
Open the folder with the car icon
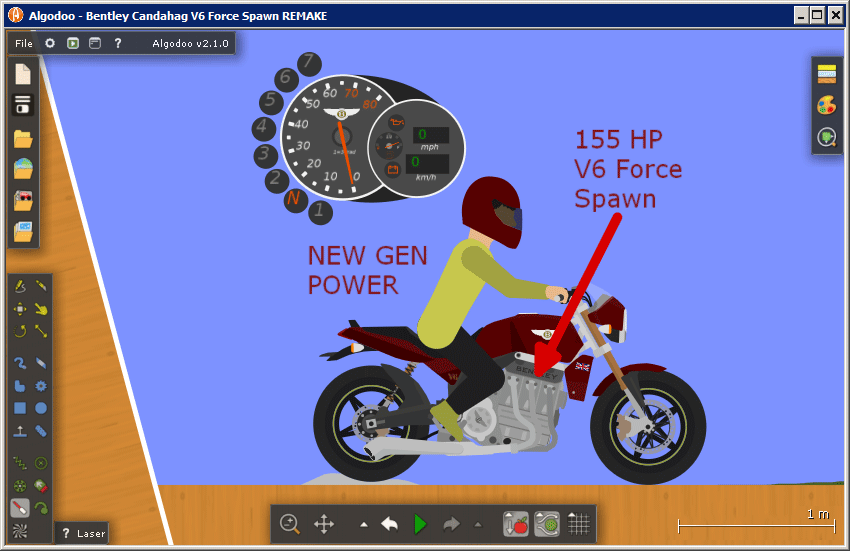pyautogui.click(x=23, y=200)
